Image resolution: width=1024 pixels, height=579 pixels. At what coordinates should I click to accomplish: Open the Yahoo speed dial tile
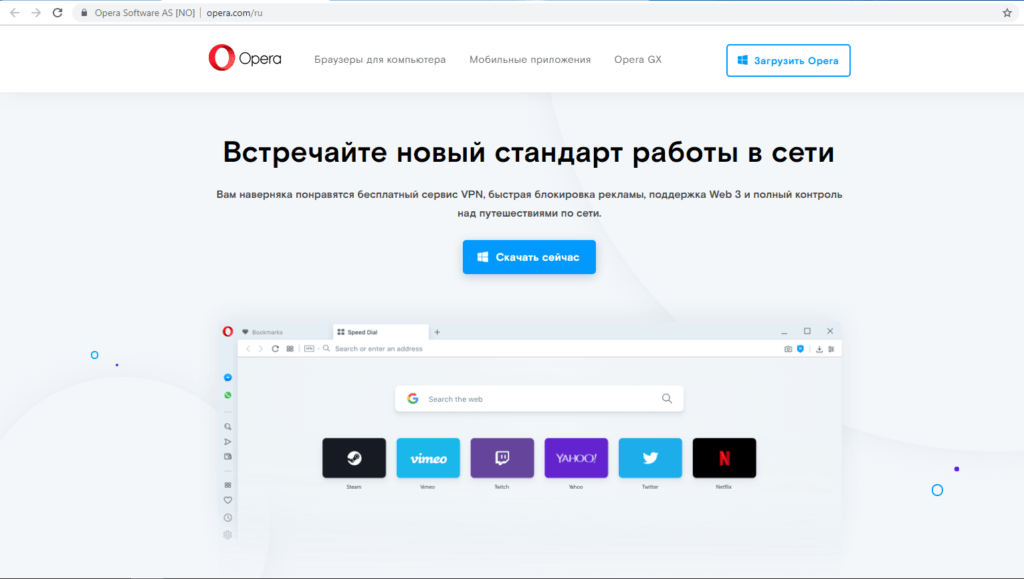tap(576, 458)
